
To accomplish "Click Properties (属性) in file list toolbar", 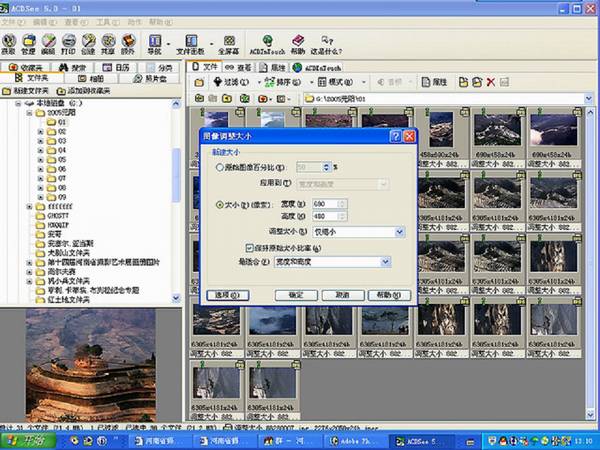I will [x=434, y=82].
